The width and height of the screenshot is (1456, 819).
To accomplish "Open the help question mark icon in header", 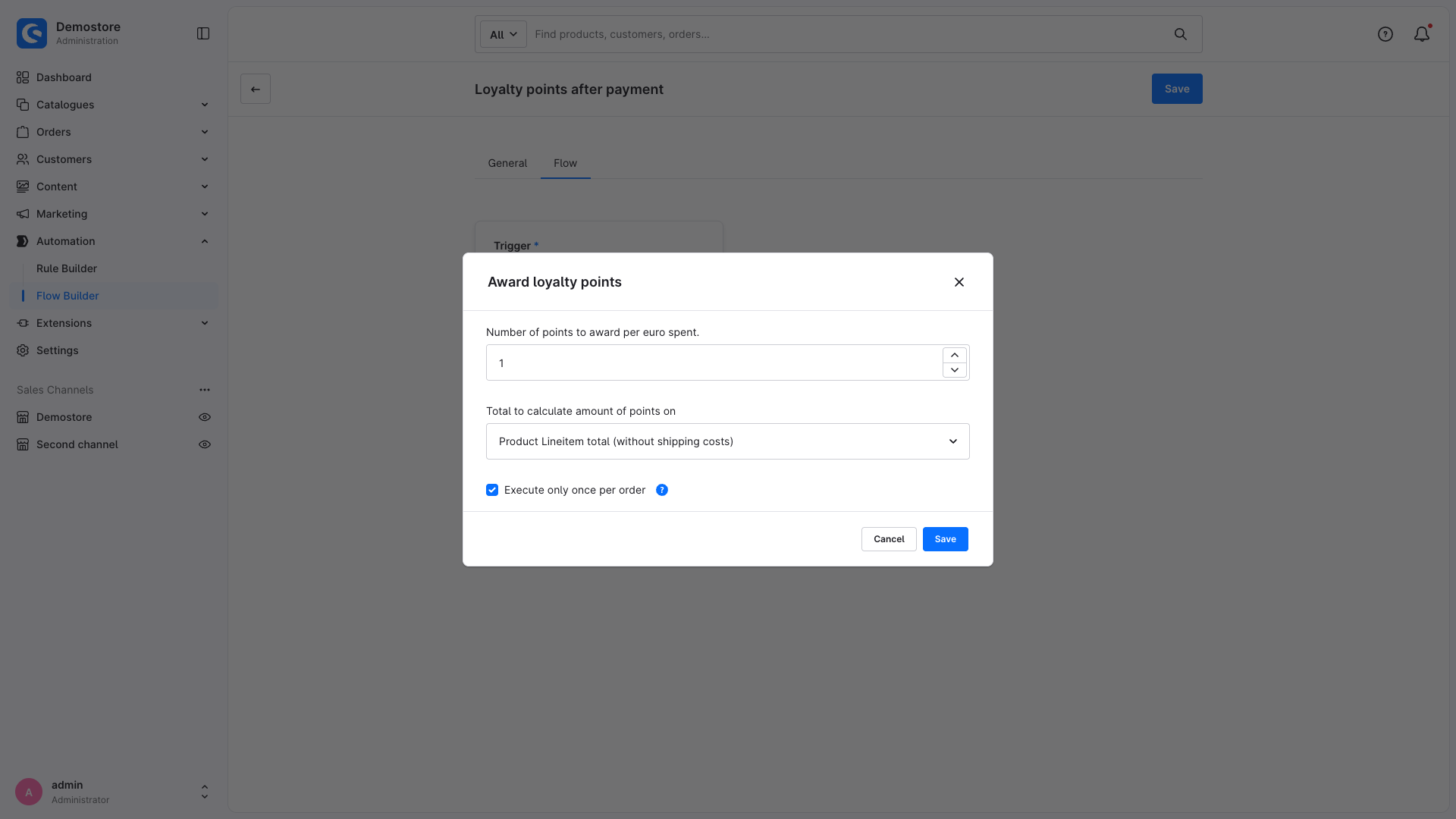I will (1385, 34).
